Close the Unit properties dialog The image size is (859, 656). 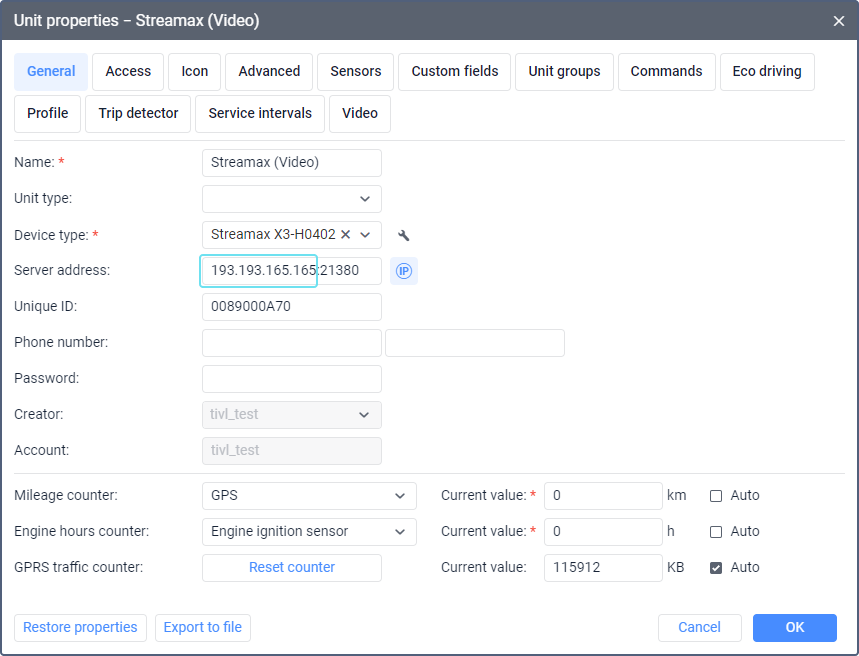(x=838, y=20)
